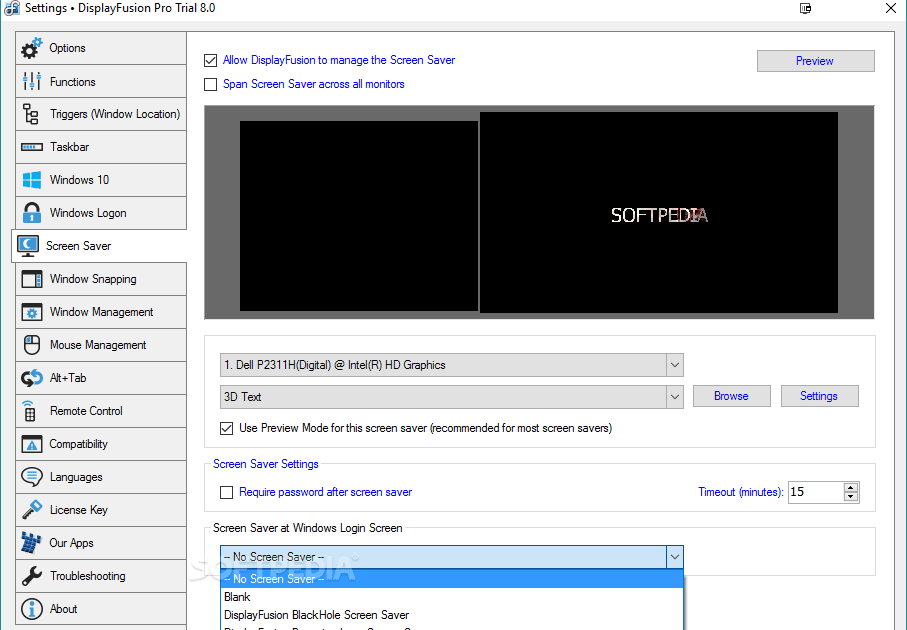Click the Functions sliders icon
This screenshot has width=907, height=630.
click(x=32, y=82)
